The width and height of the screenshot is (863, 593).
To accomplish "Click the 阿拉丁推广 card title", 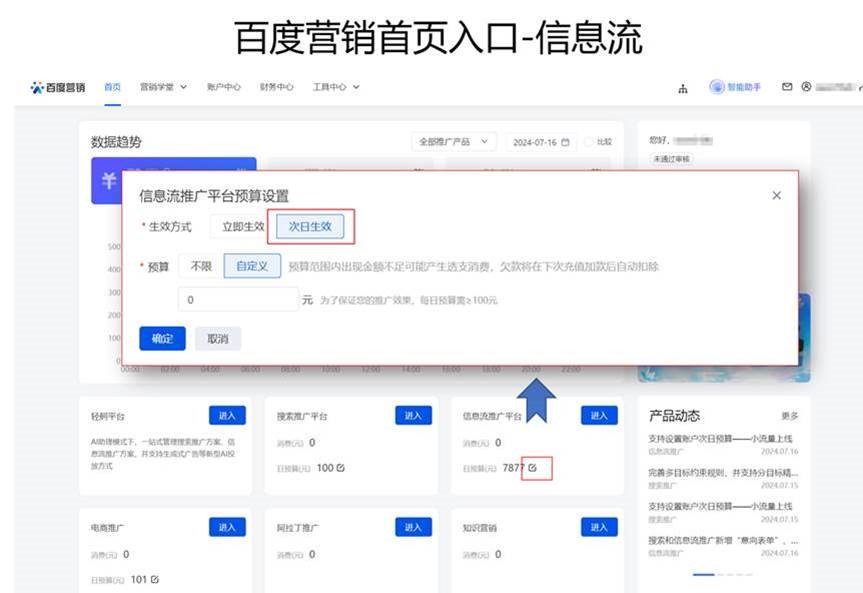I will (x=298, y=528).
